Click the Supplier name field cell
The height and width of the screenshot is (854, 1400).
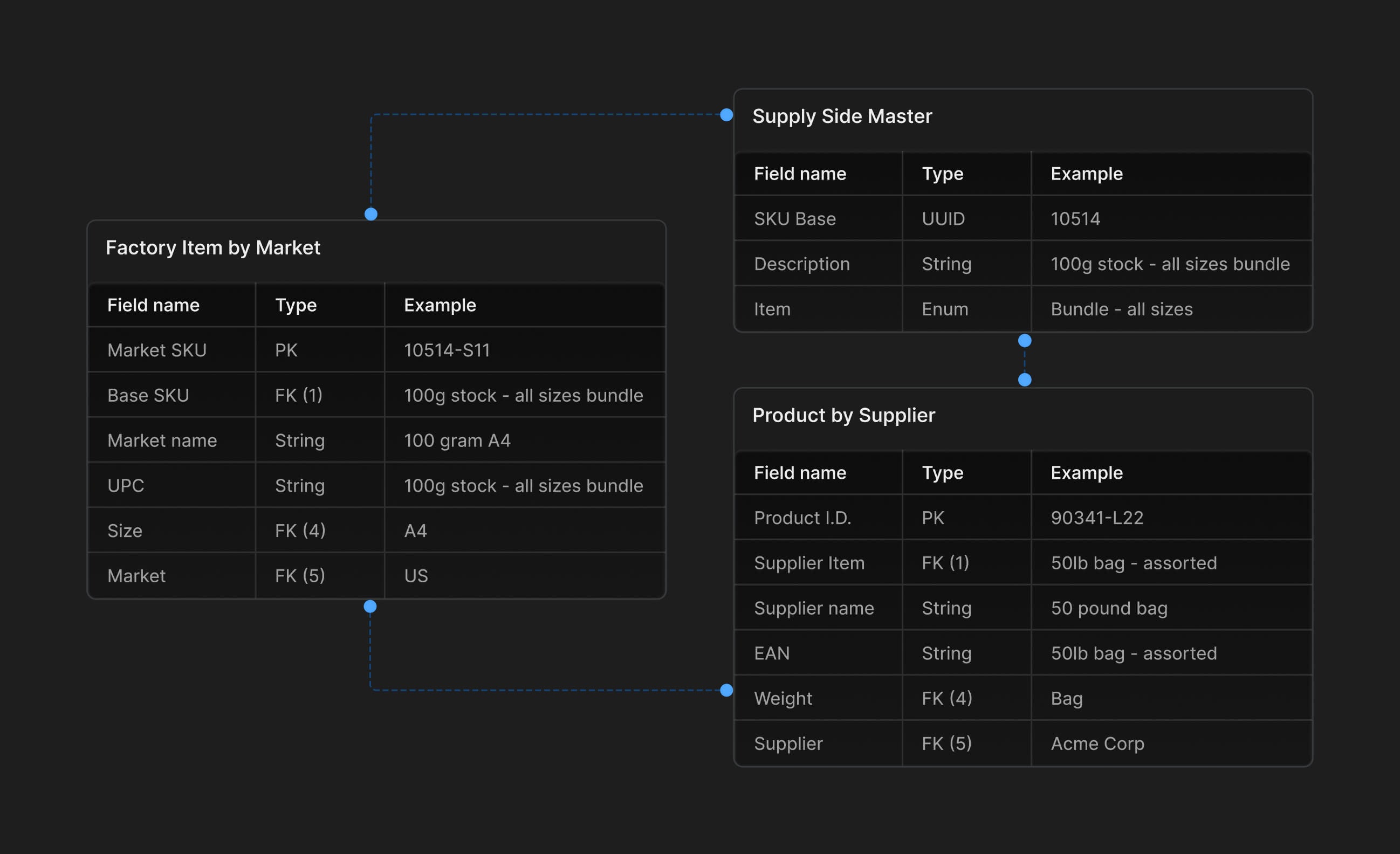point(814,608)
